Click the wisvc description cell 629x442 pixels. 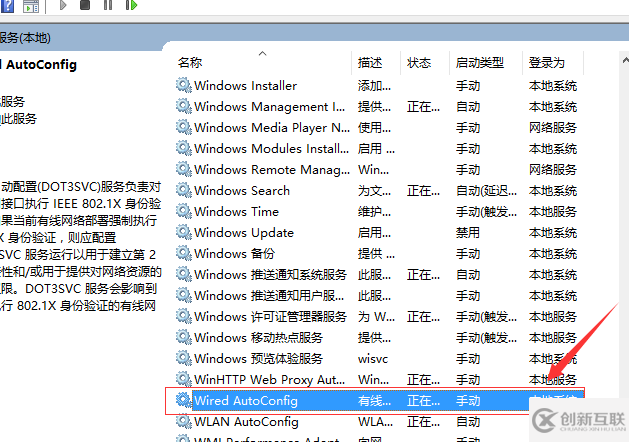373,359
